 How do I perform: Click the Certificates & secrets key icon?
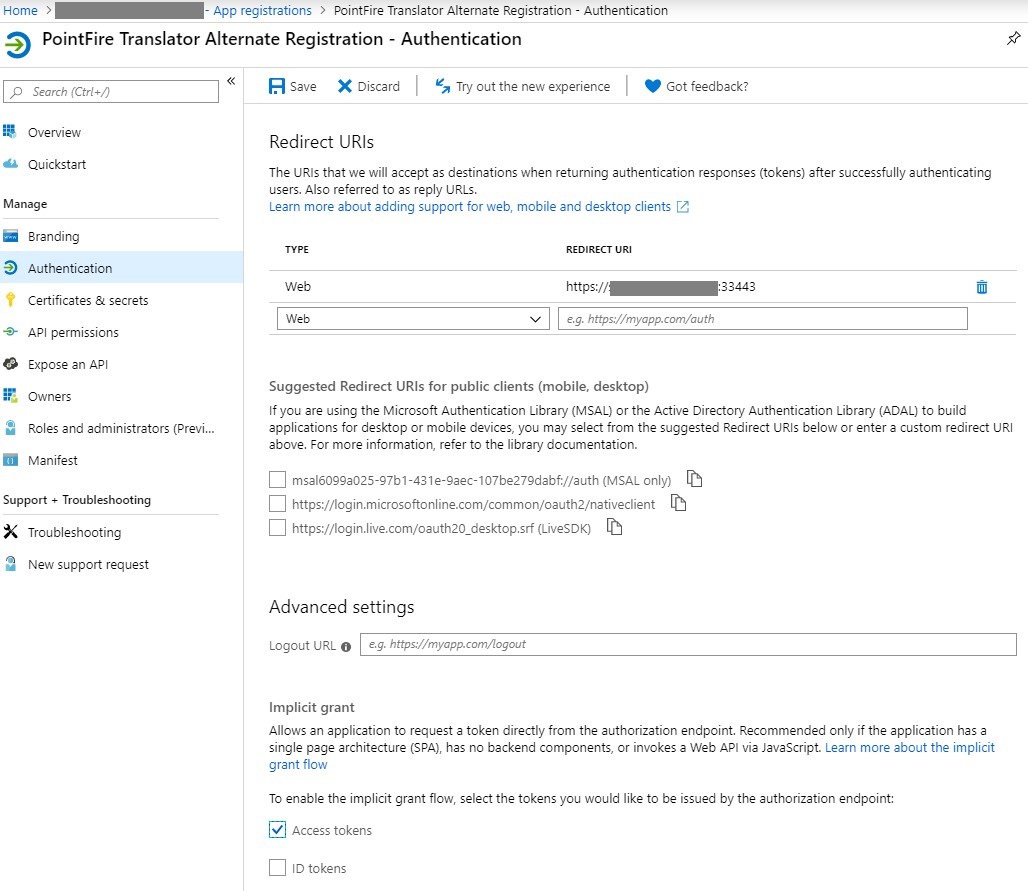pyautogui.click(x=10, y=300)
